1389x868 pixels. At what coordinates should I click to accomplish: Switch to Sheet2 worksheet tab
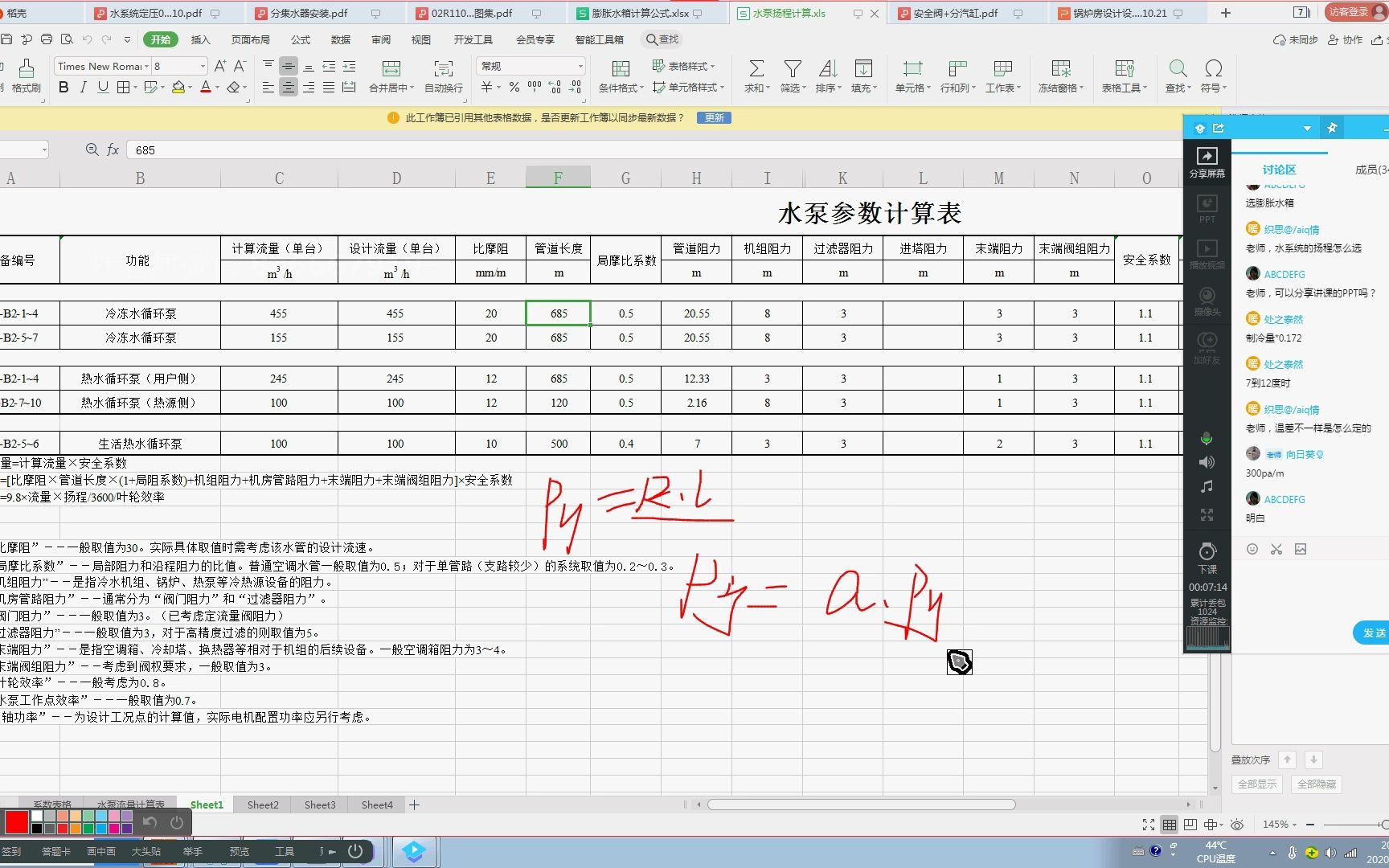[263, 805]
